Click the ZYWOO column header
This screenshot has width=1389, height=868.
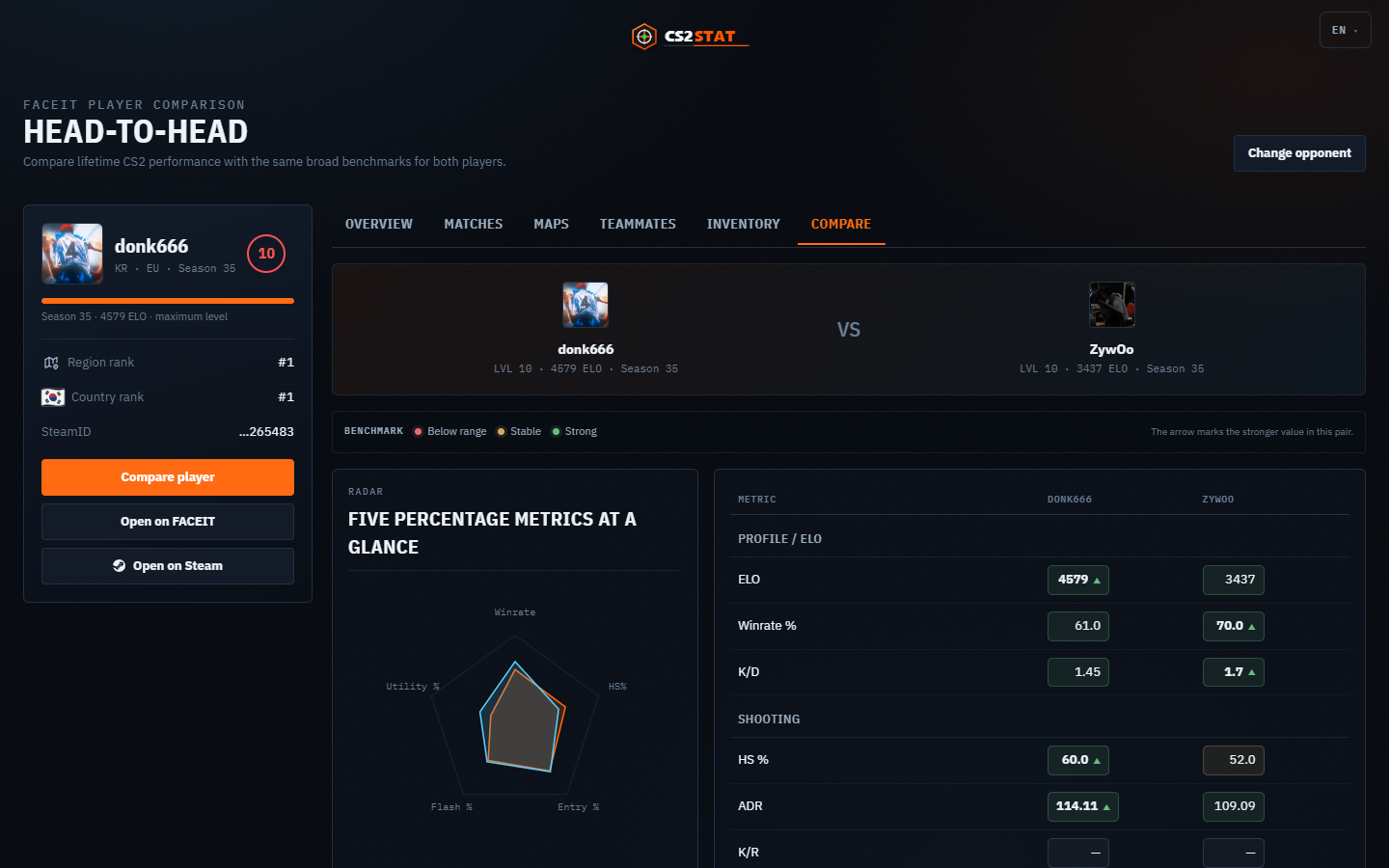(1218, 500)
